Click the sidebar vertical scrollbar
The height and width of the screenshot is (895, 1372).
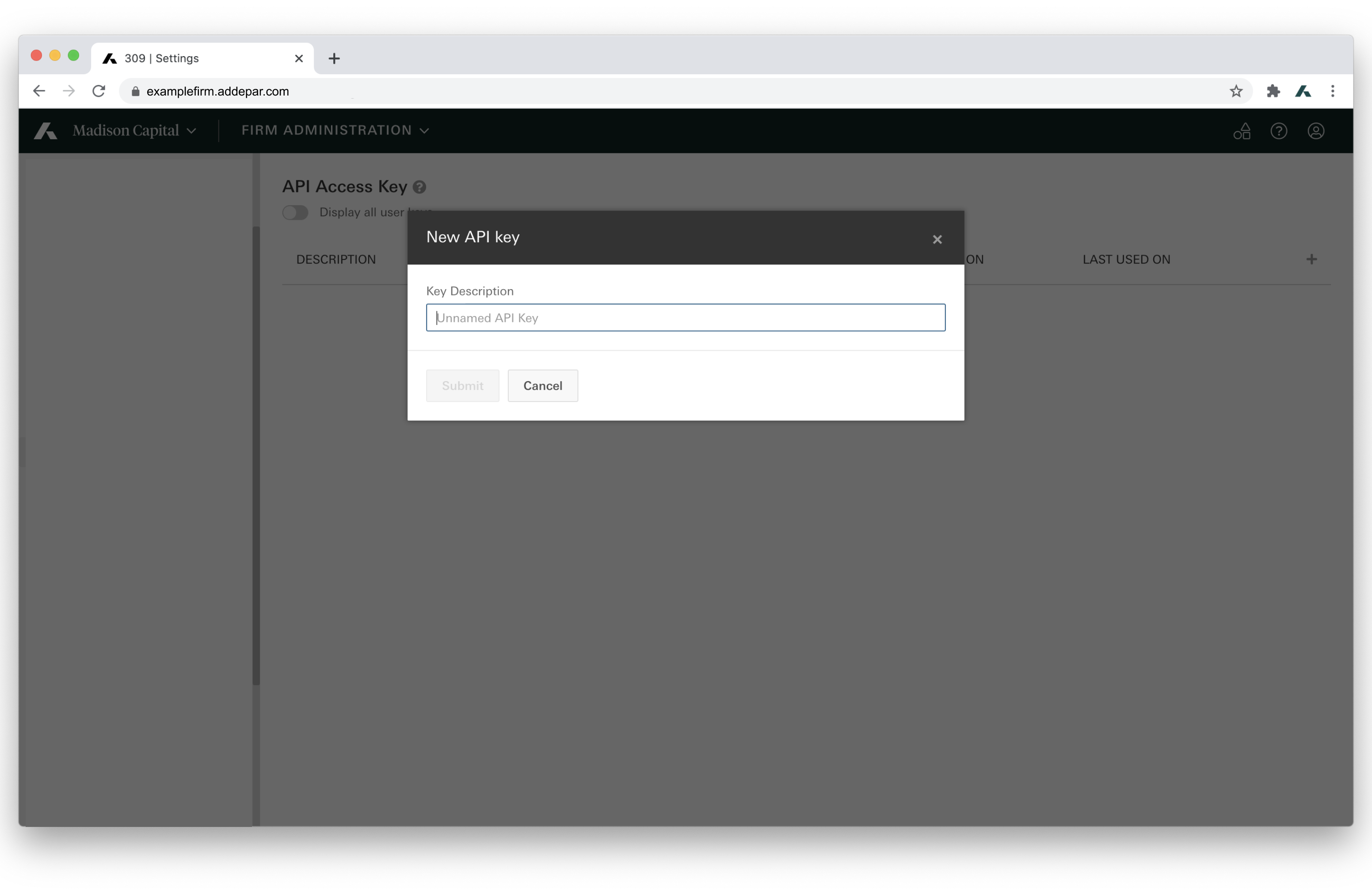tap(256, 455)
